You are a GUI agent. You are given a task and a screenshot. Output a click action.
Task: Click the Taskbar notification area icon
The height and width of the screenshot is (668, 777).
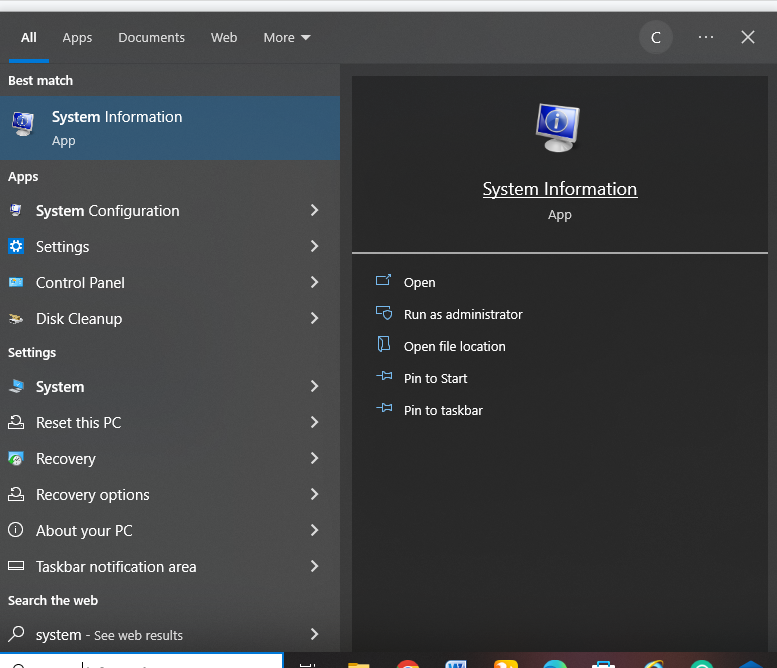click(16, 566)
